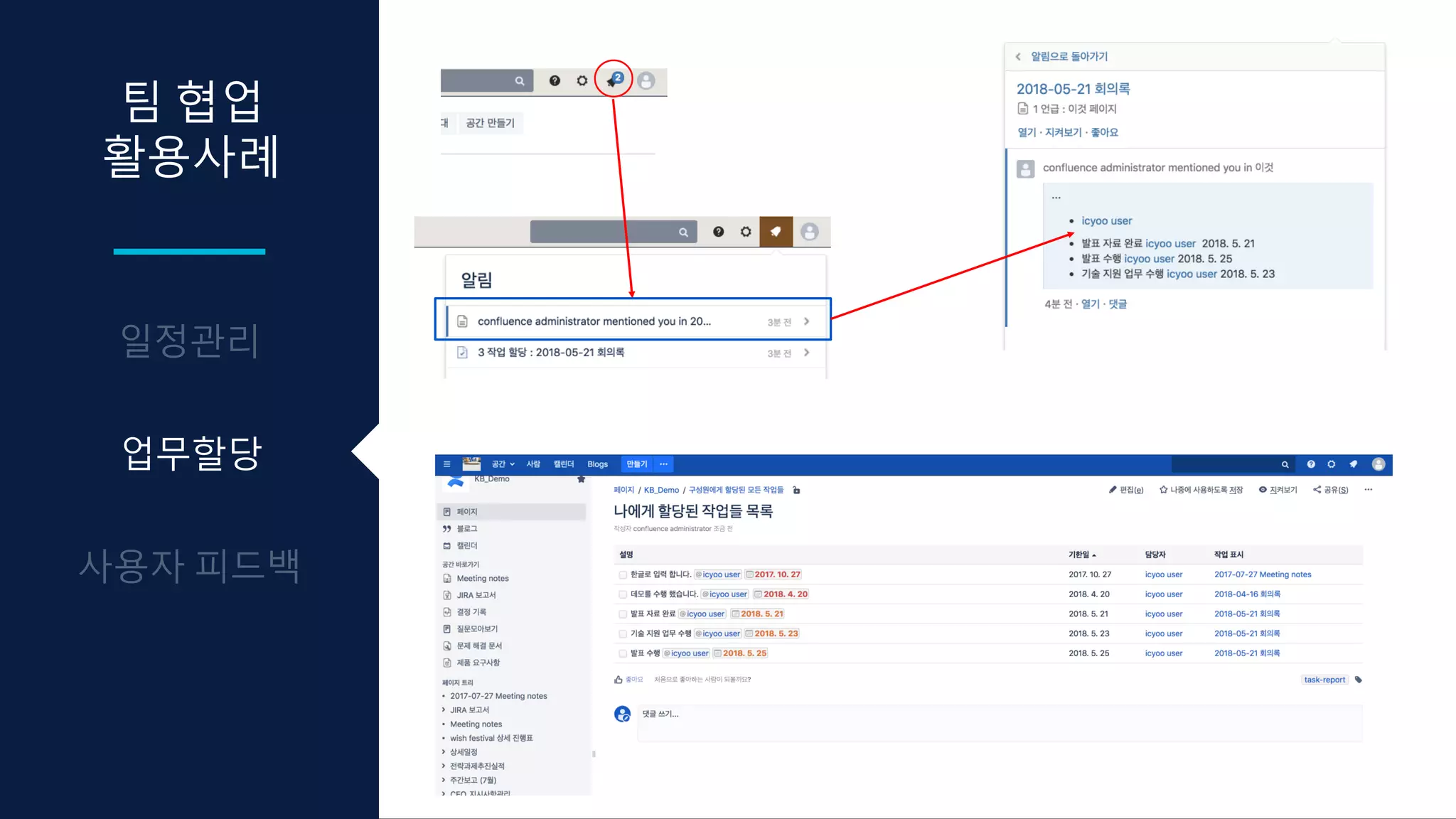Click the thumbs-up like icon below the task table
The height and width of the screenshot is (819, 1456).
619,680
